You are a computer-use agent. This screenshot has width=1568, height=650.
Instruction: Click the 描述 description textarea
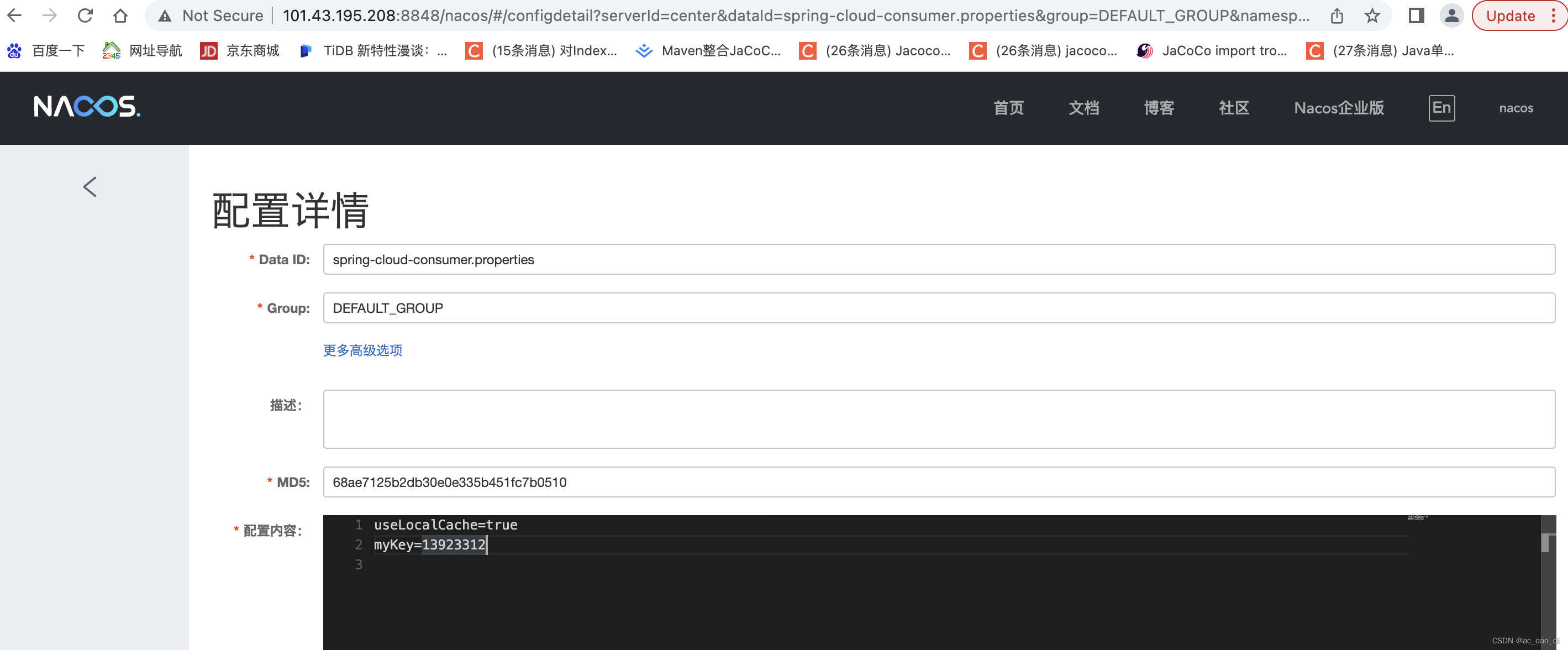939,419
